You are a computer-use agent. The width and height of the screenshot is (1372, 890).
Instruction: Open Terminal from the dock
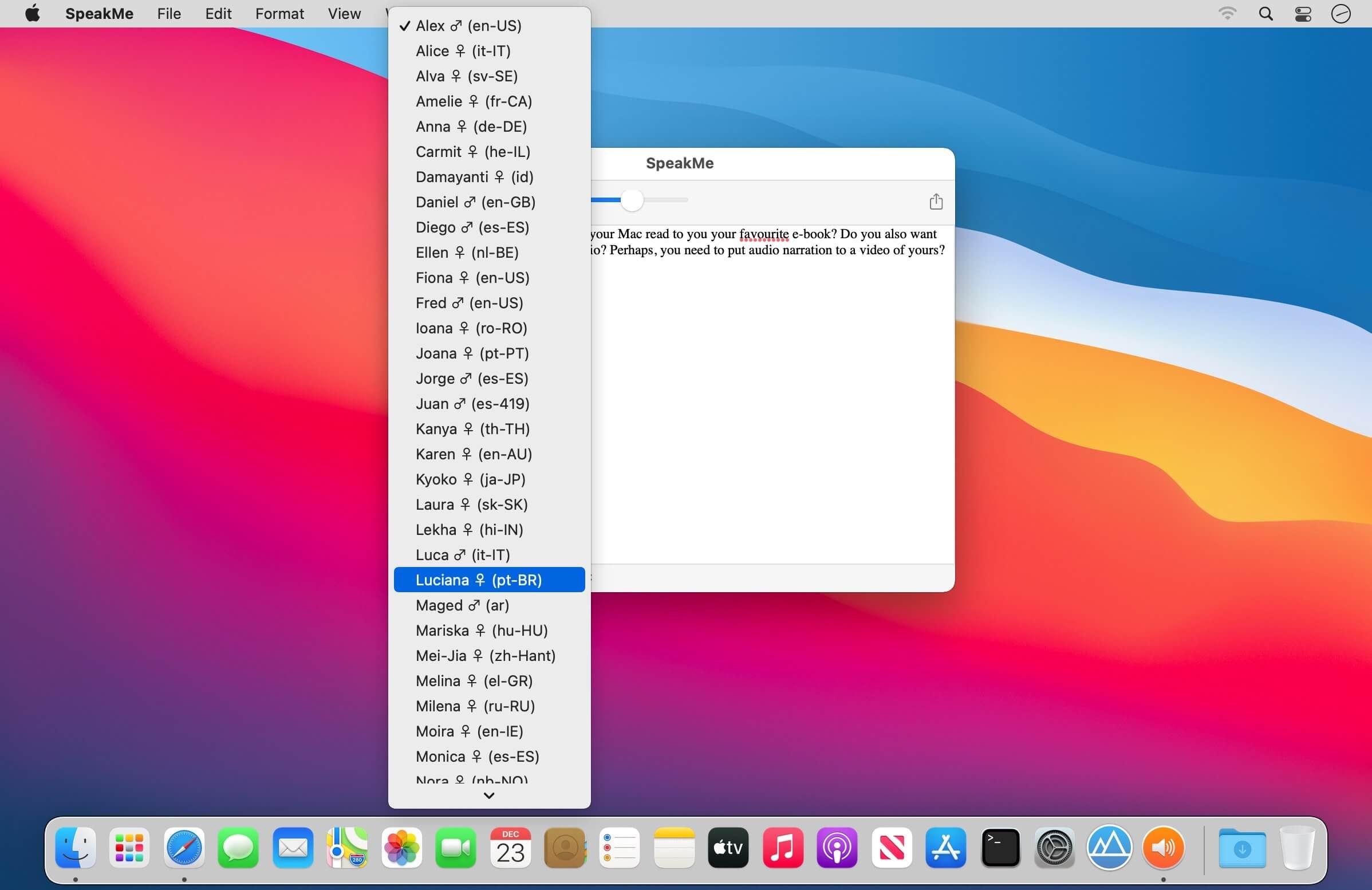[x=1000, y=848]
